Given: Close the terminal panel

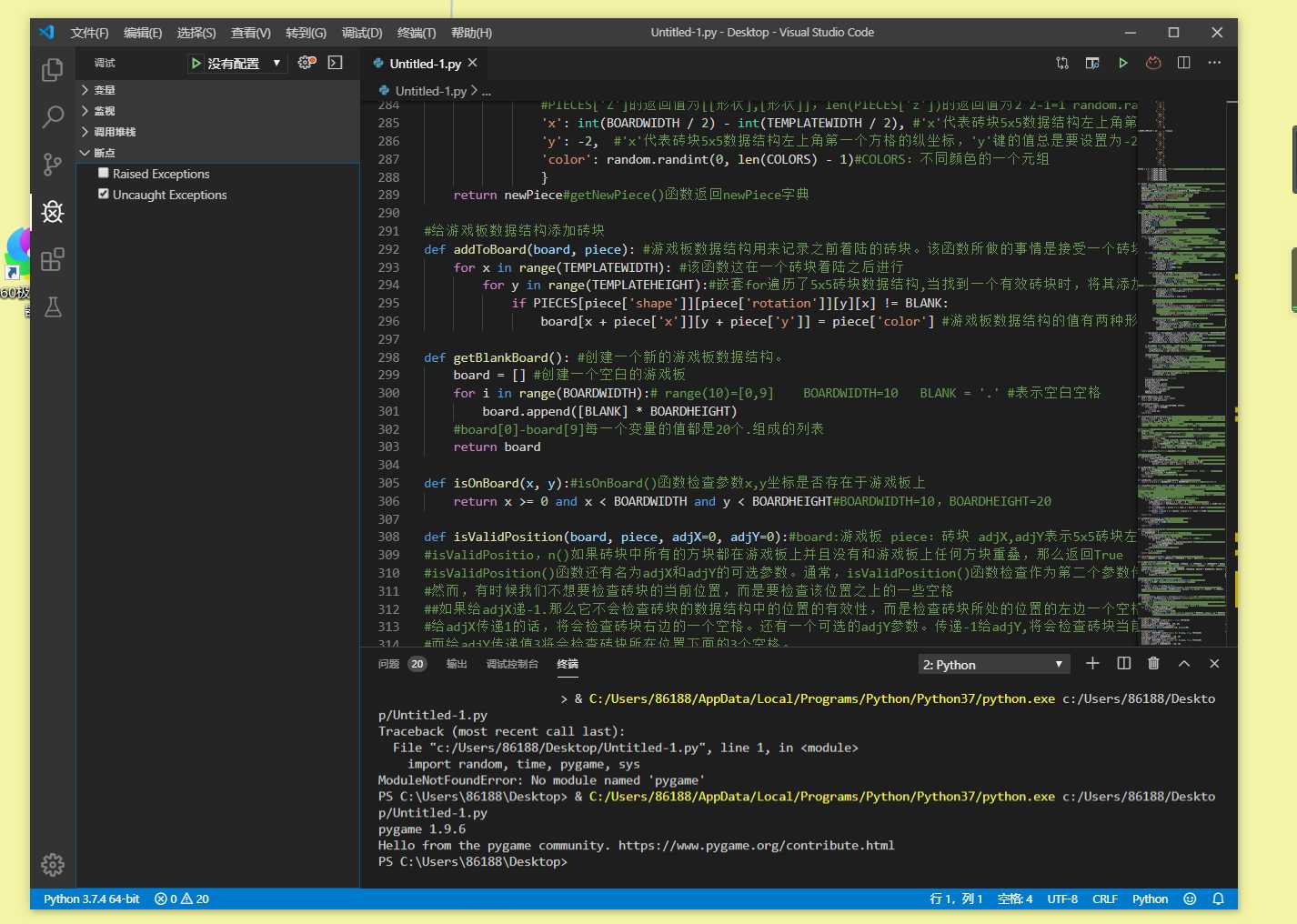Looking at the screenshot, I should pos(1214,664).
